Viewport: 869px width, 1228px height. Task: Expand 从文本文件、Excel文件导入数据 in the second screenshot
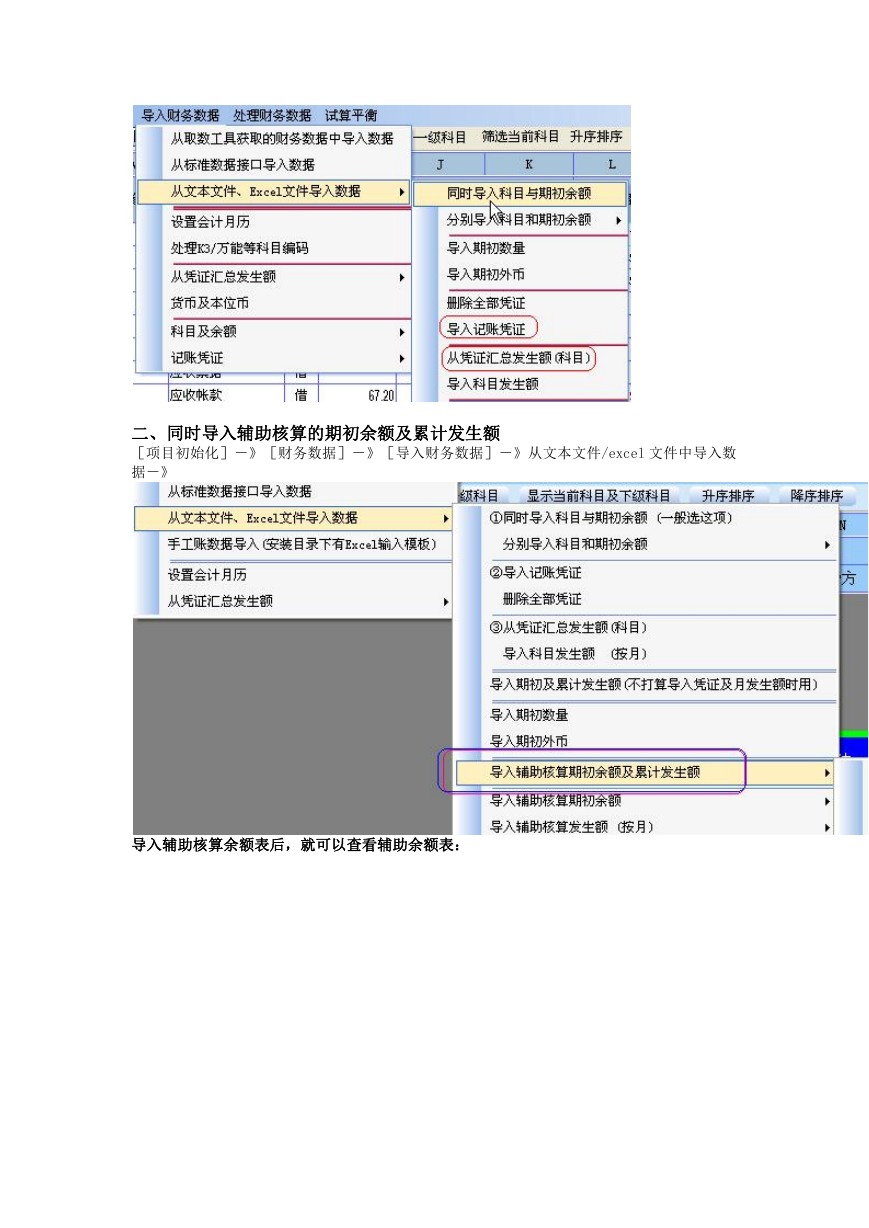click(x=292, y=518)
